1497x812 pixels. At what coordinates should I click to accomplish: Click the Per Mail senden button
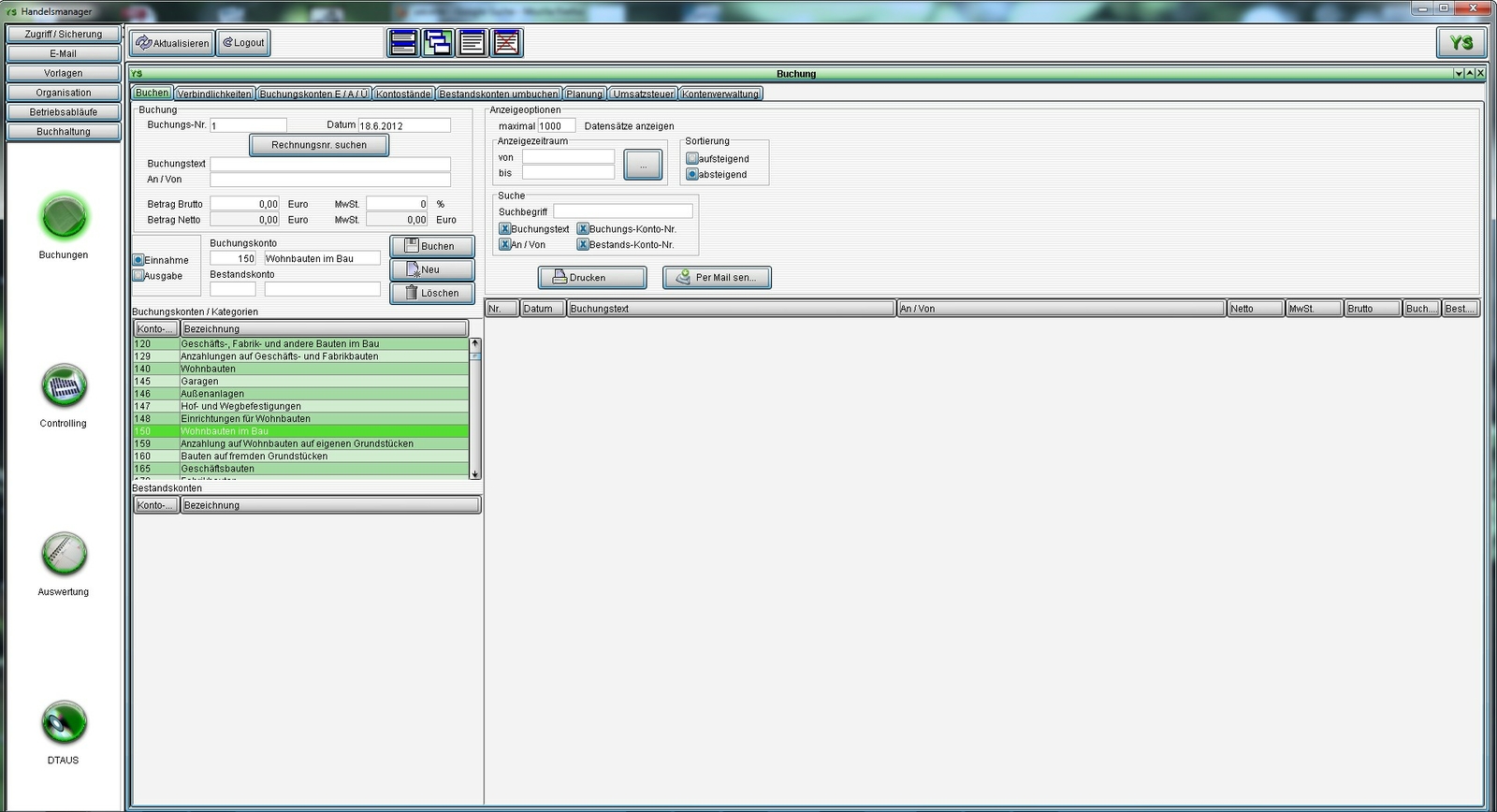(717, 278)
